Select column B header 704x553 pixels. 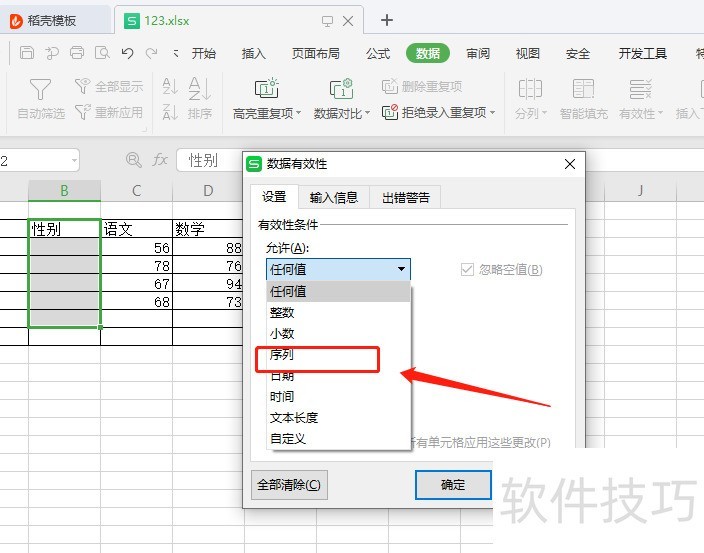click(x=64, y=191)
